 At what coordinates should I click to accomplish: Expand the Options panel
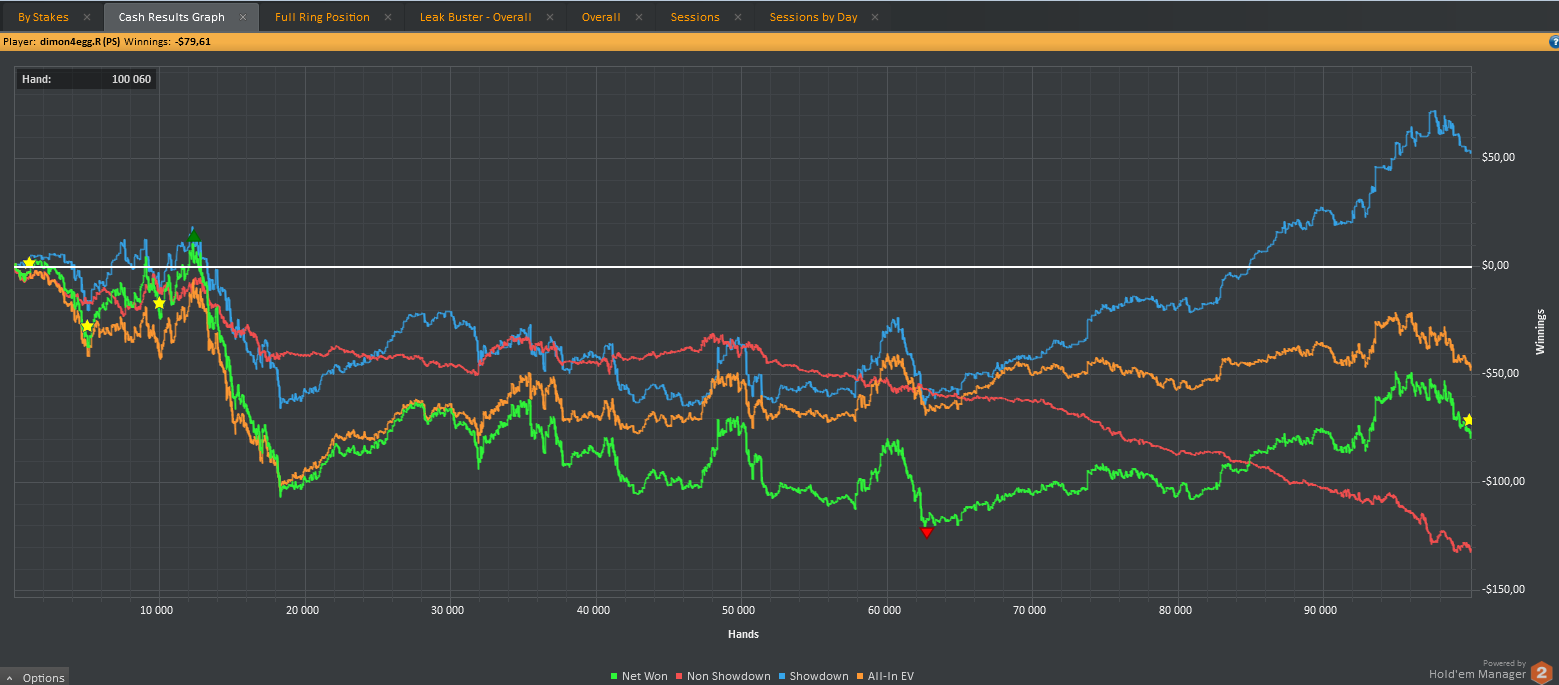35,677
